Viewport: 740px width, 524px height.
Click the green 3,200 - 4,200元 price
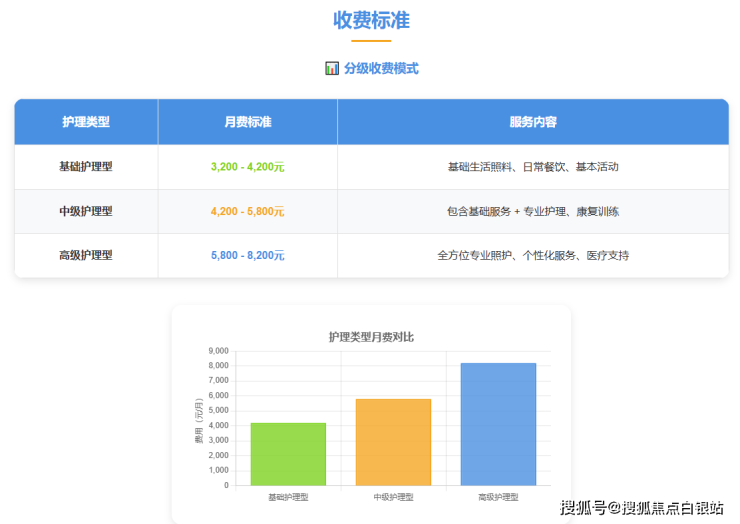pyautogui.click(x=247, y=167)
